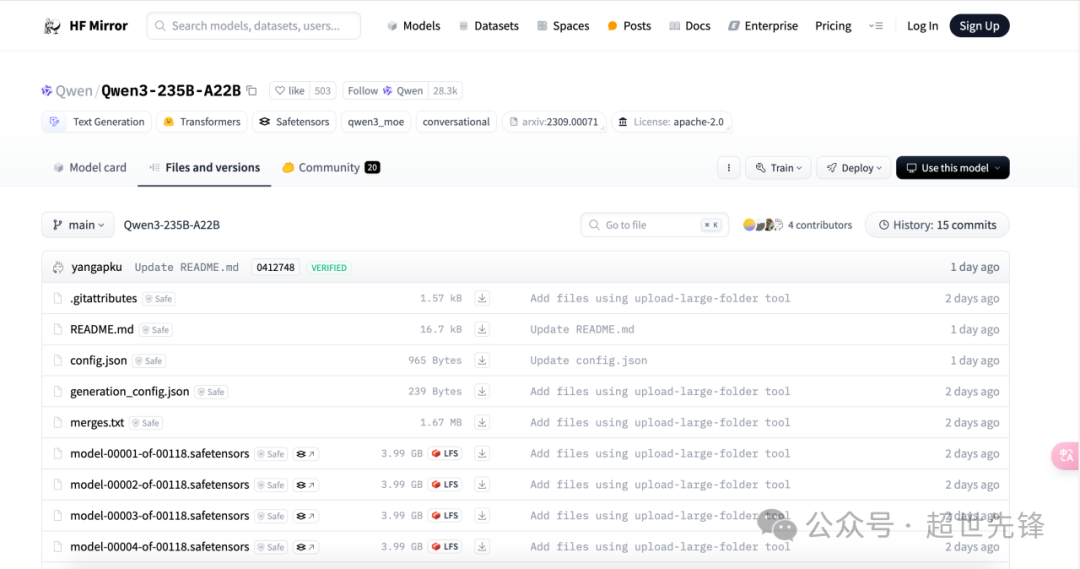Viewport: 1080px width, 569px height.
Task: Click the Log In link
Action: tap(922, 25)
